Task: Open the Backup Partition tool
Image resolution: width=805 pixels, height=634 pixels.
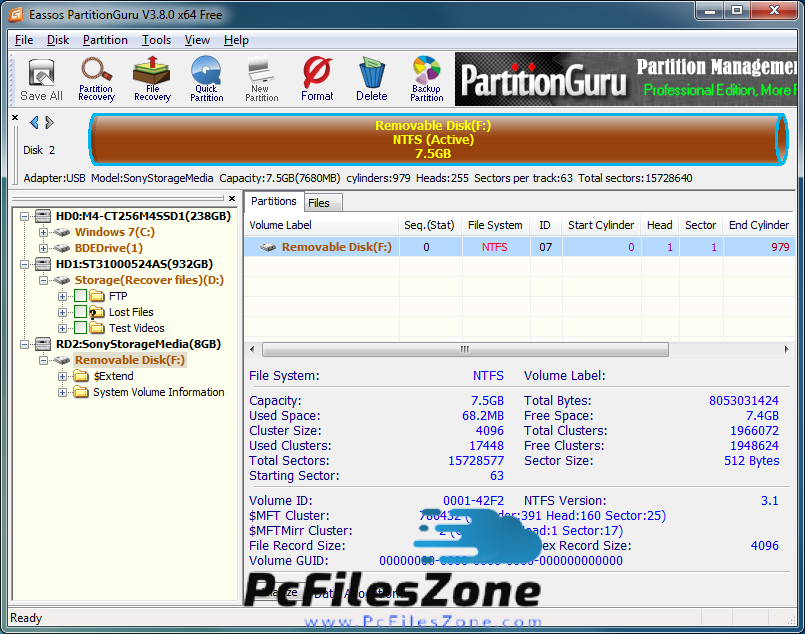Action: tap(426, 79)
